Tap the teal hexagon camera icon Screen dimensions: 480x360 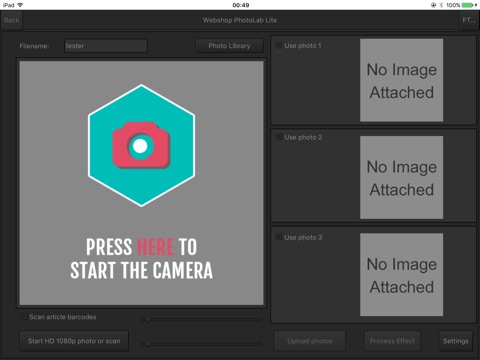[141, 145]
